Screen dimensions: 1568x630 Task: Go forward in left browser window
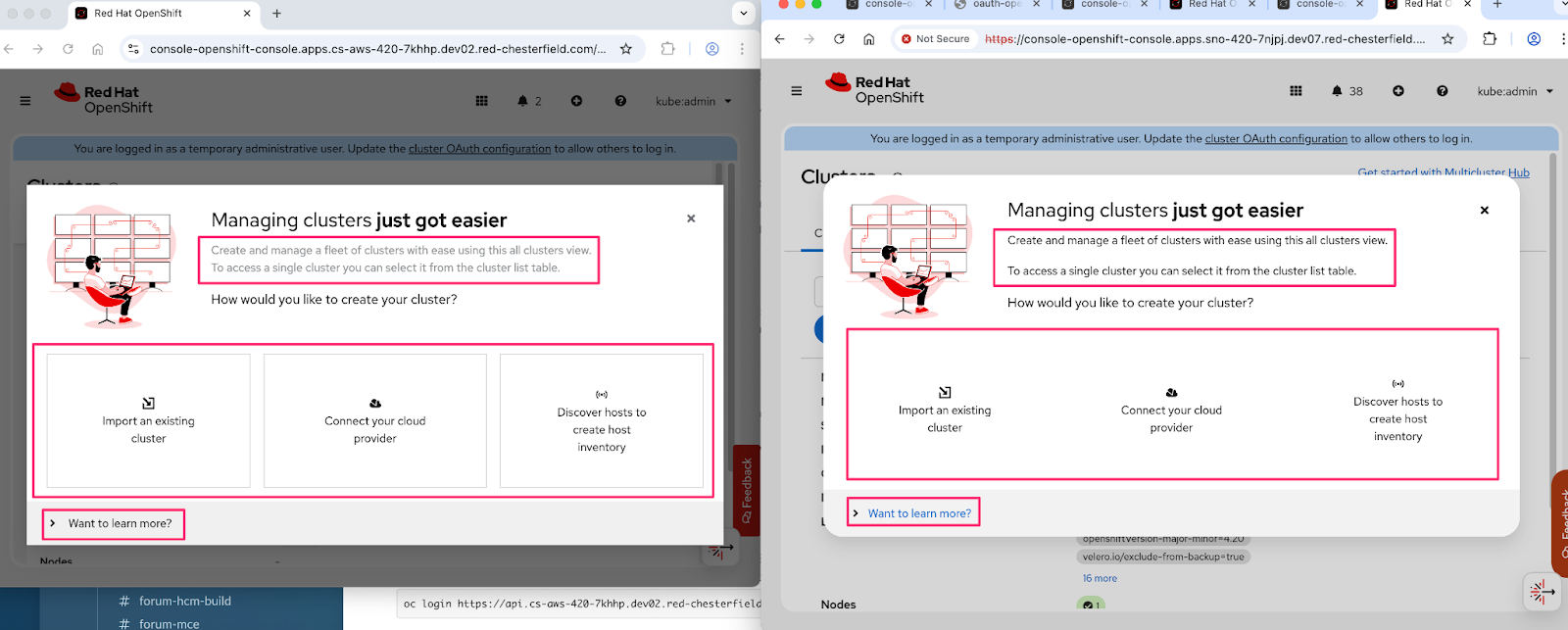(x=38, y=49)
